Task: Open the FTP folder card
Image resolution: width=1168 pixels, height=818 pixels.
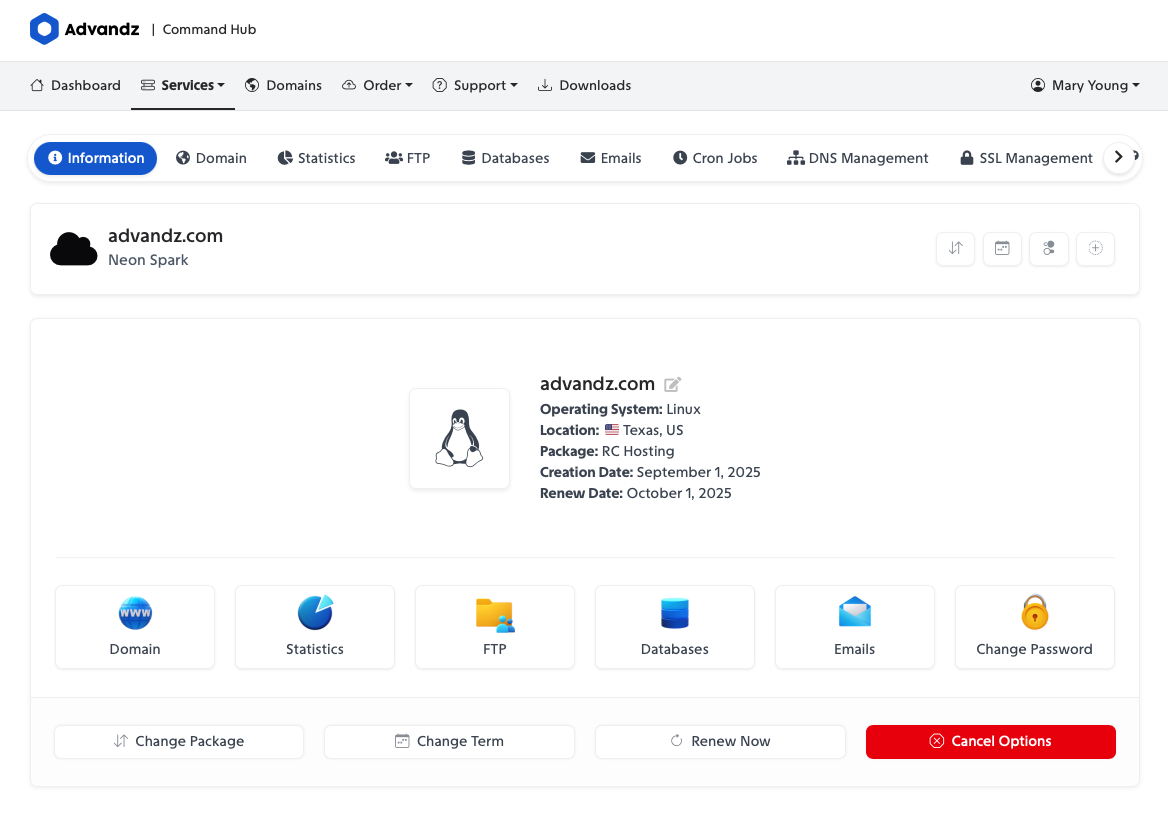Action: (495, 627)
